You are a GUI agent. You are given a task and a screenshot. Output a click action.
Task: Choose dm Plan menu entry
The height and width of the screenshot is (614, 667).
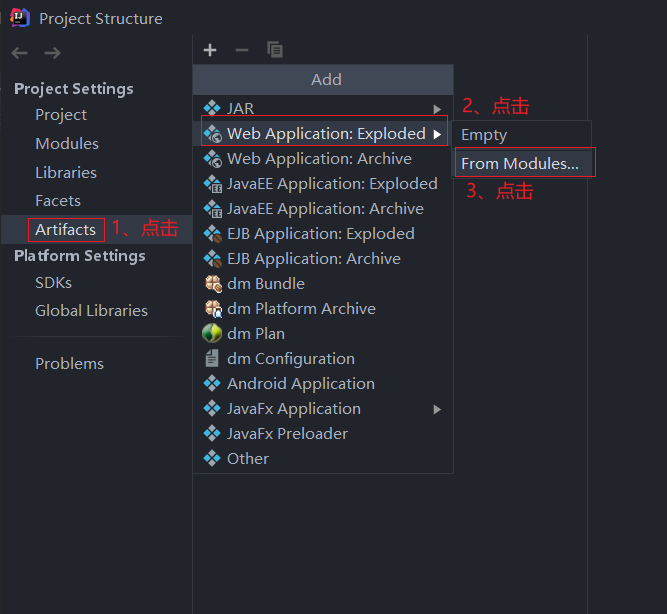click(x=323, y=334)
